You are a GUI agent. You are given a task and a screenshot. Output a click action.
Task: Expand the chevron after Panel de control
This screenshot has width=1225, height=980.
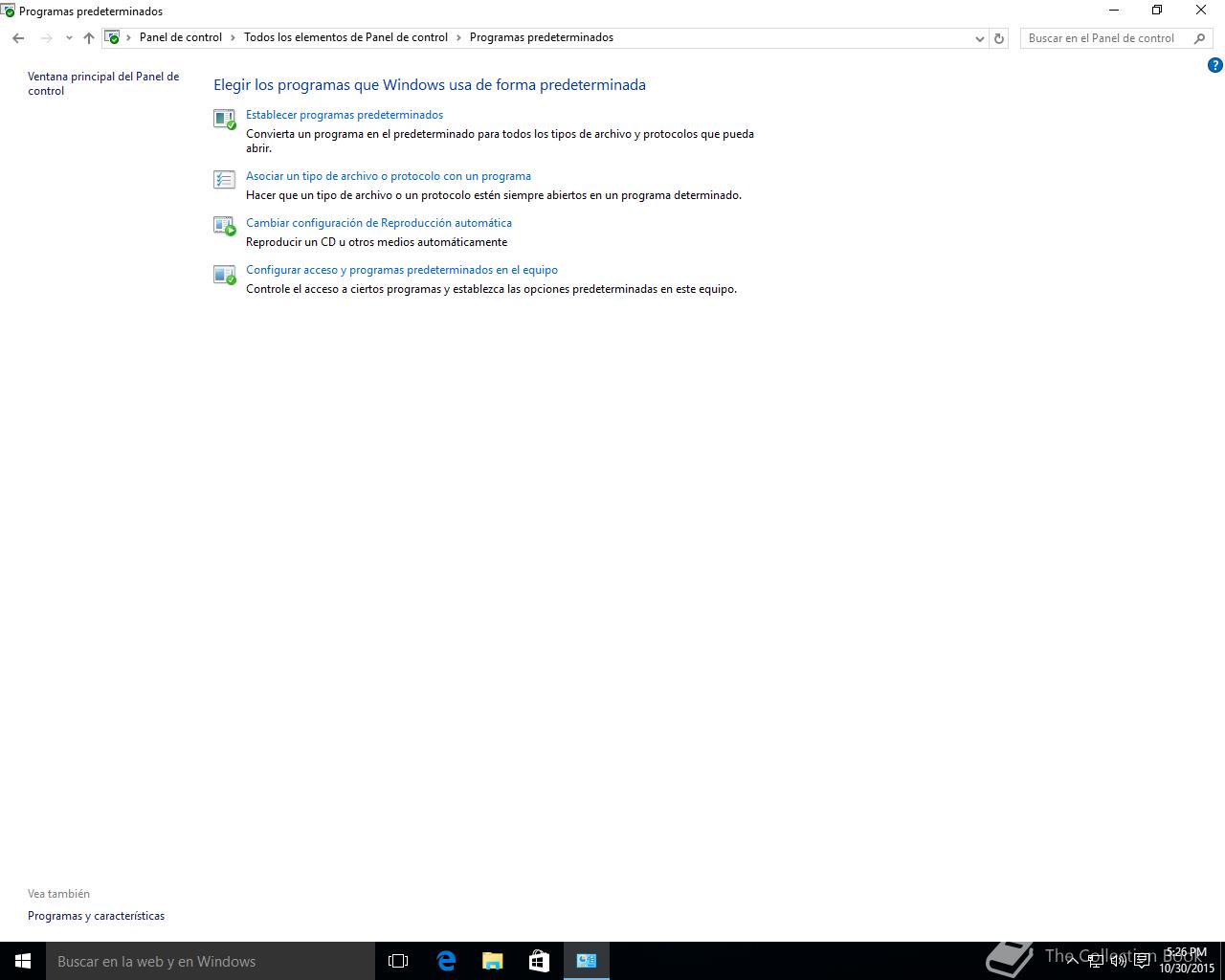(x=233, y=38)
